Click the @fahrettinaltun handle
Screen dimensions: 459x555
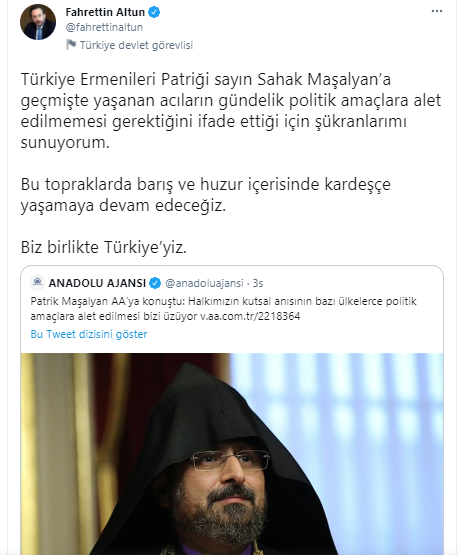(x=104, y=27)
